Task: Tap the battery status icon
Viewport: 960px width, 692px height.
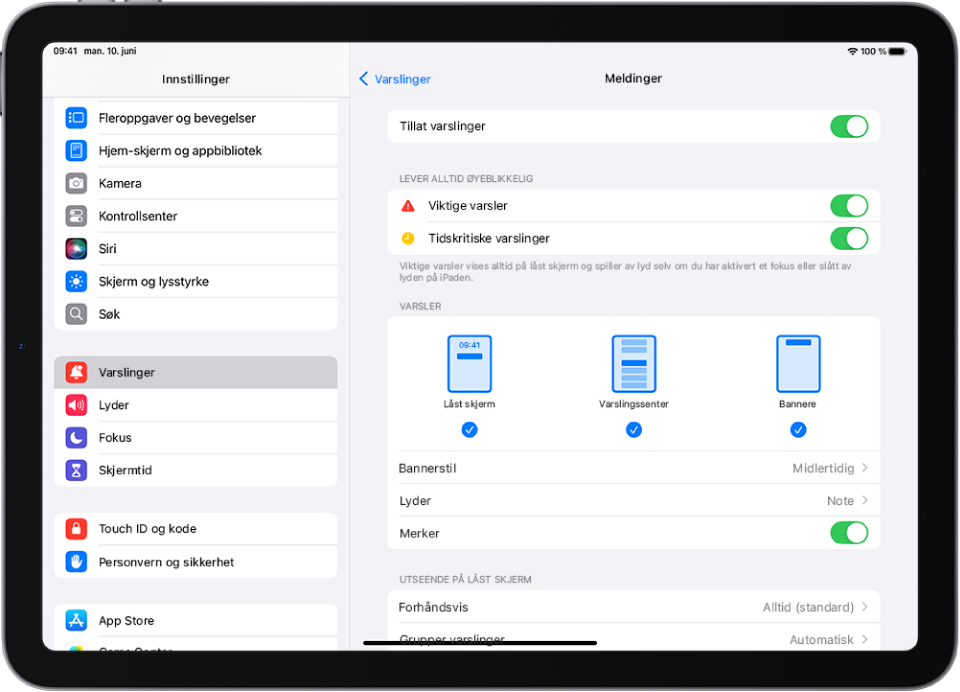Action: (x=898, y=51)
